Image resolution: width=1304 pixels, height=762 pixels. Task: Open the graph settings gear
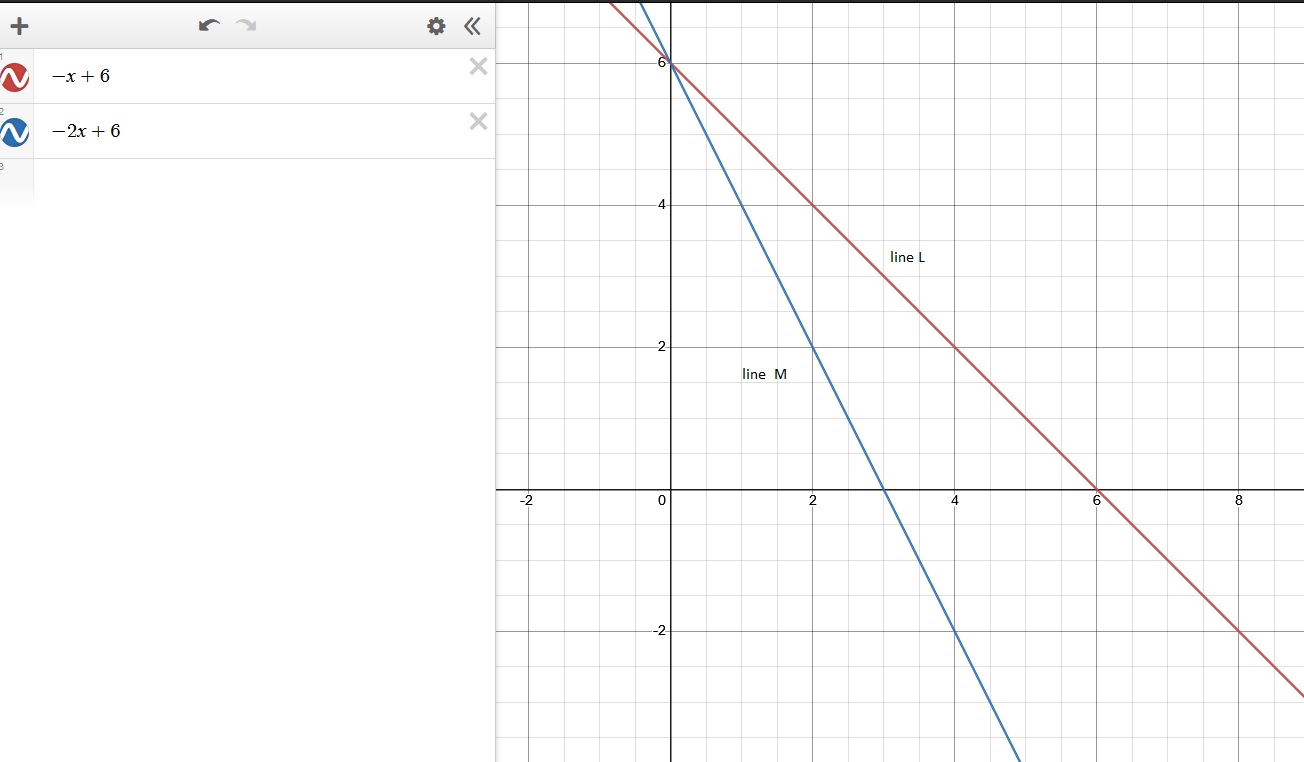click(x=436, y=26)
